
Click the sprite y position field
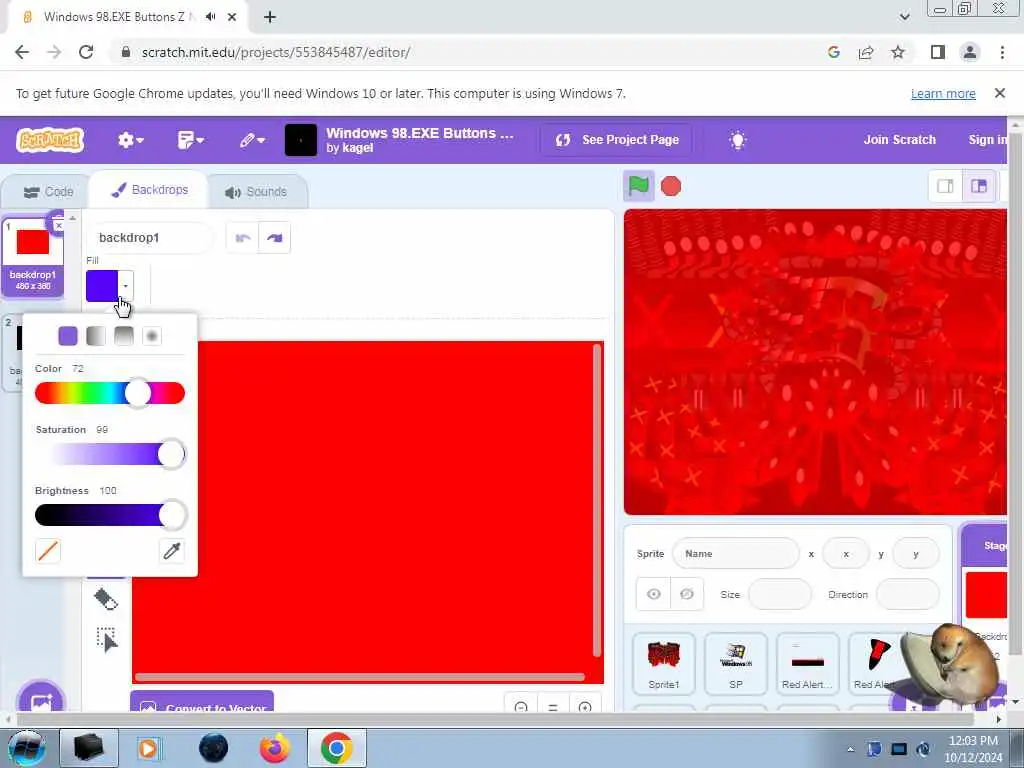tap(916, 553)
